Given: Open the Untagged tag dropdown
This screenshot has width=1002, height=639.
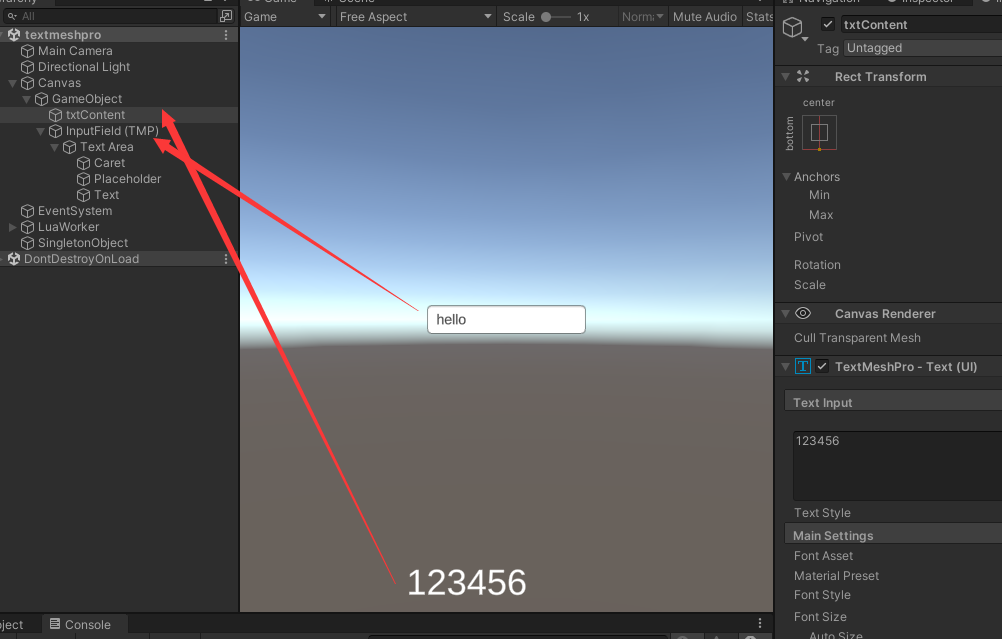Looking at the screenshot, I should [920, 48].
